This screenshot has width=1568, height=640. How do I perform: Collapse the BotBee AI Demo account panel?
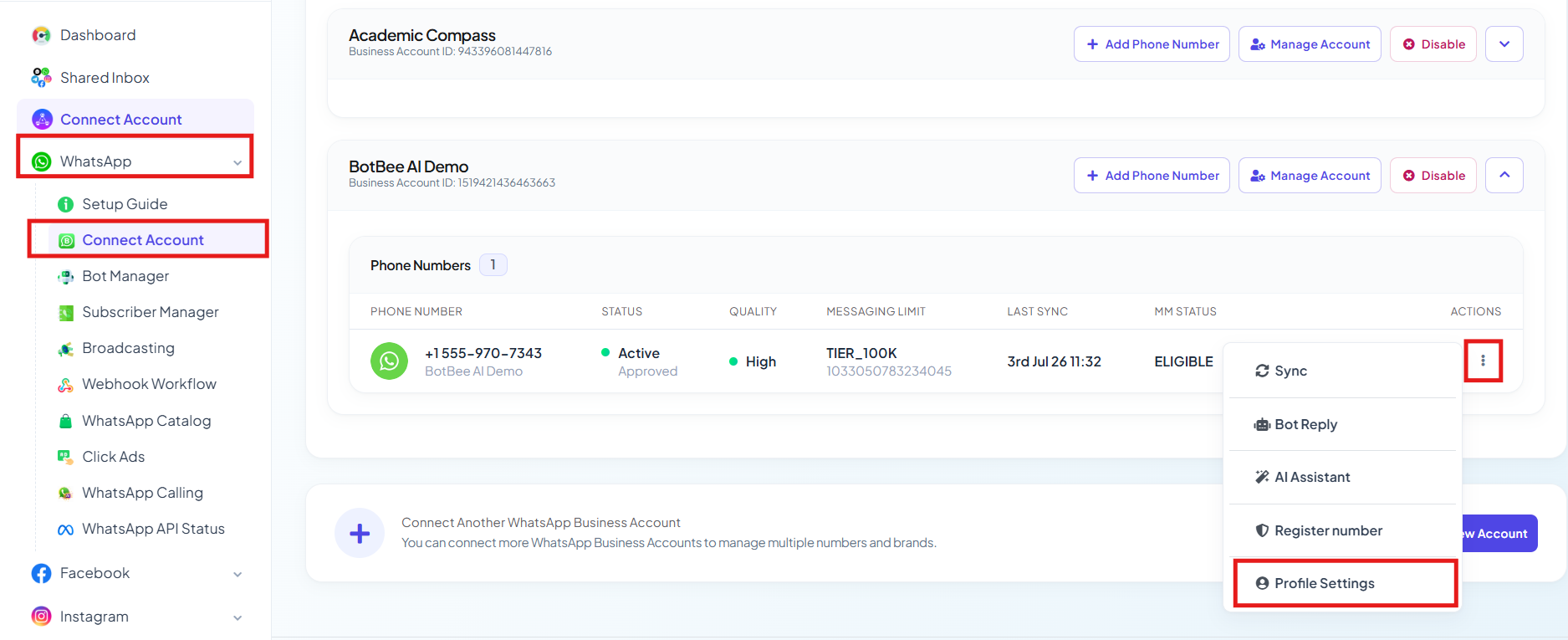1504,176
